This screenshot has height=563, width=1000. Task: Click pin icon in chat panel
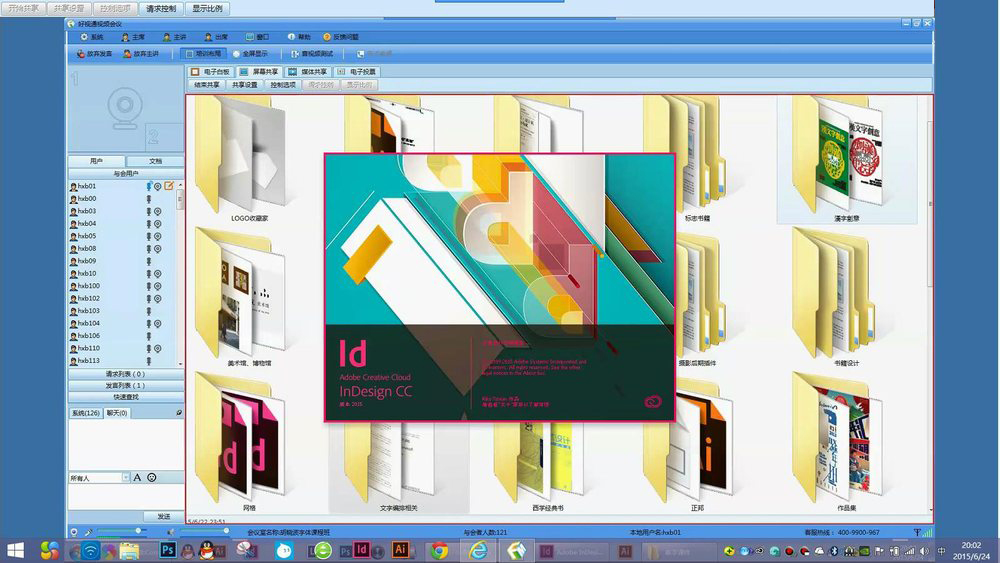point(179,413)
